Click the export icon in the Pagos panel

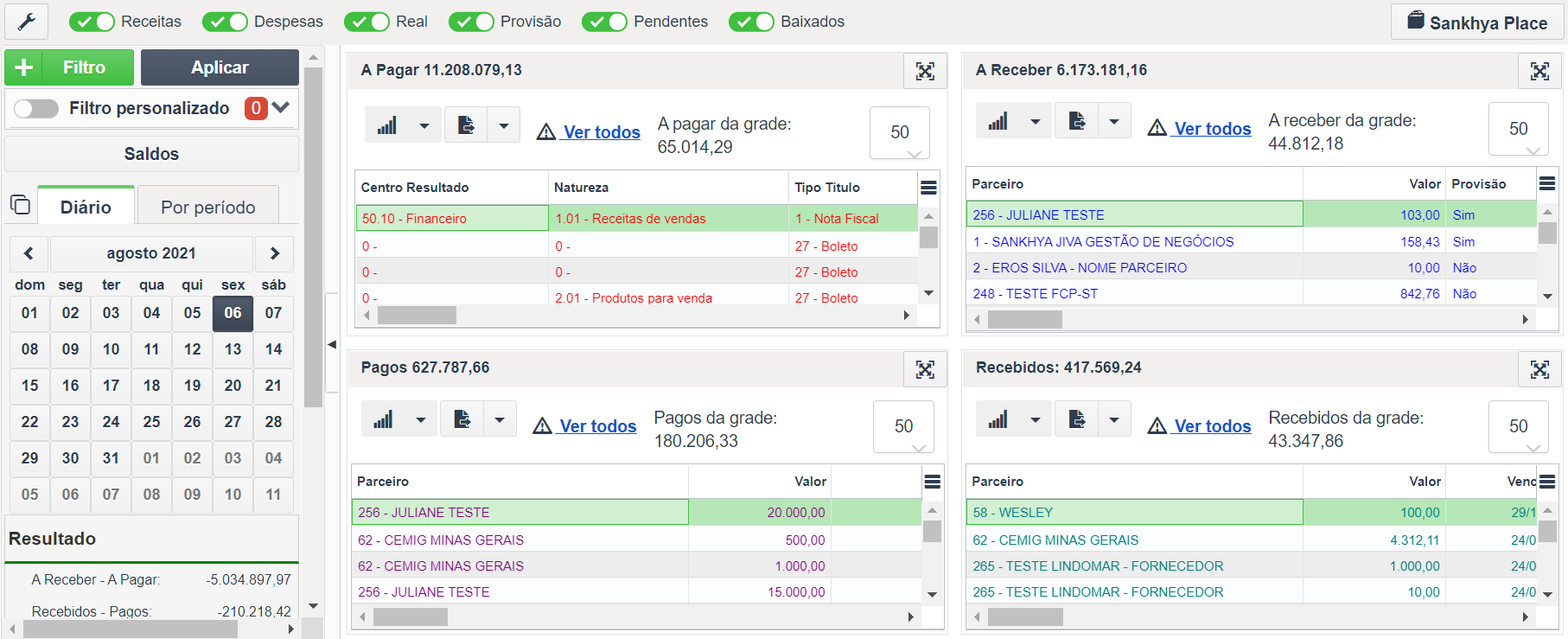[462, 419]
